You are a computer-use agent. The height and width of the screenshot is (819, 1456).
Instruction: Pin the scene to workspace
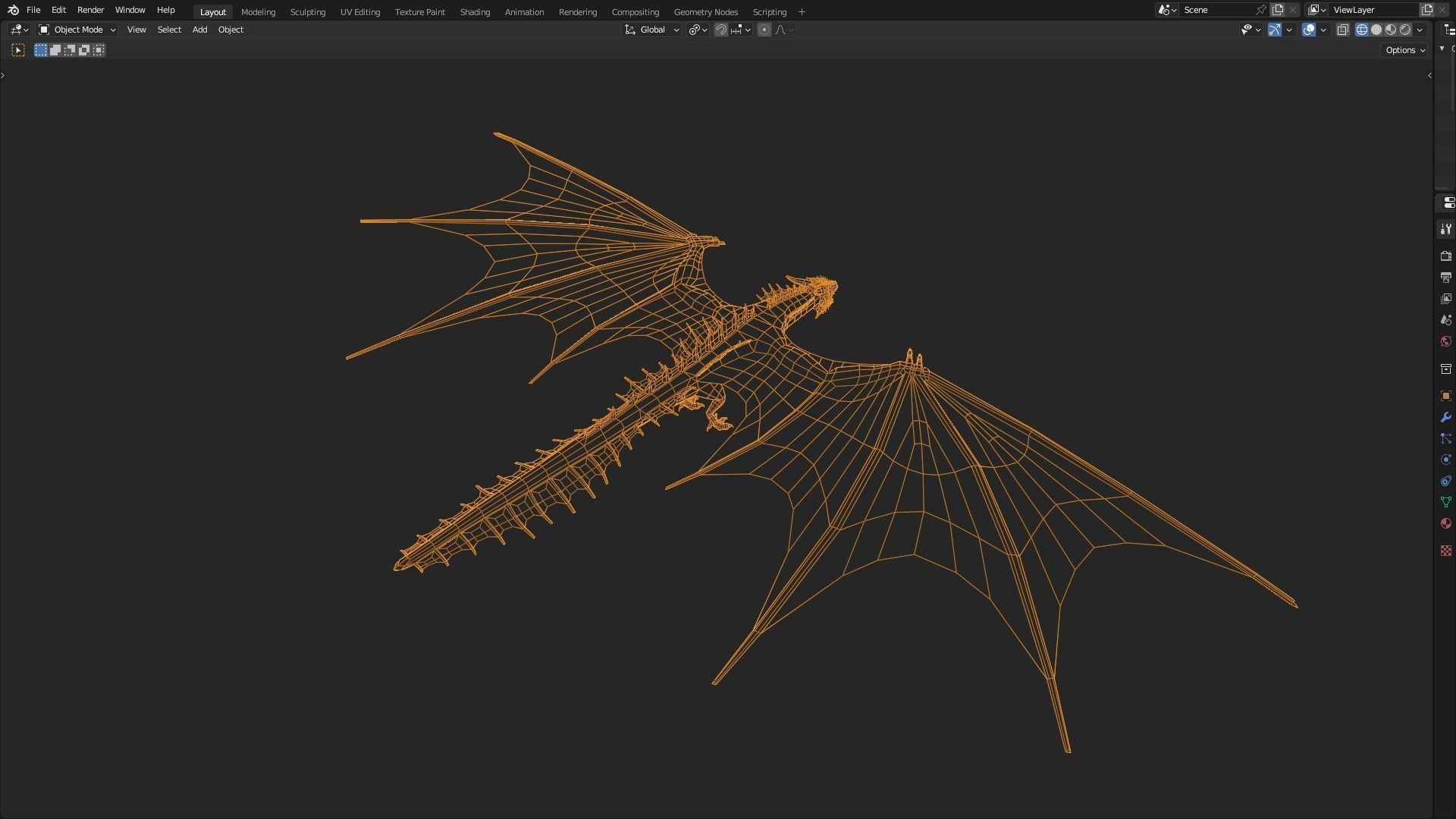pos(1261,10)
